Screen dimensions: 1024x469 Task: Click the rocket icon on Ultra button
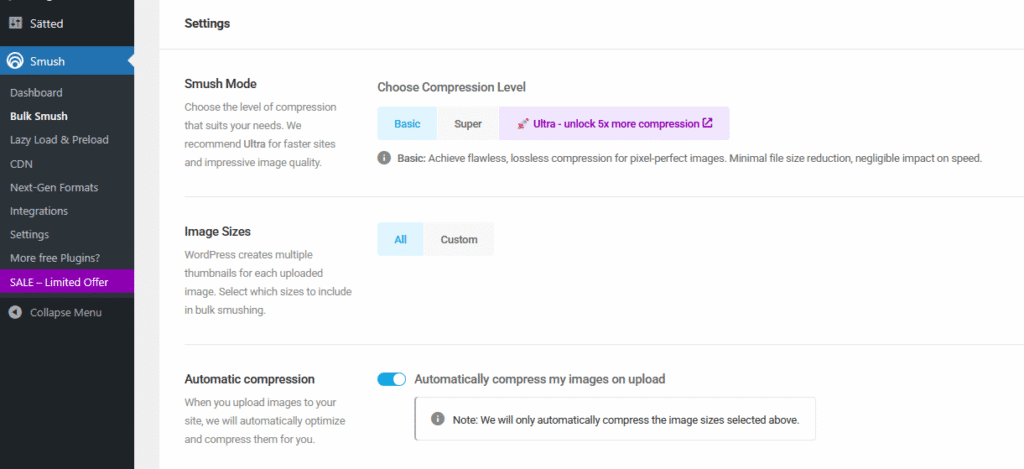[523, 124]
